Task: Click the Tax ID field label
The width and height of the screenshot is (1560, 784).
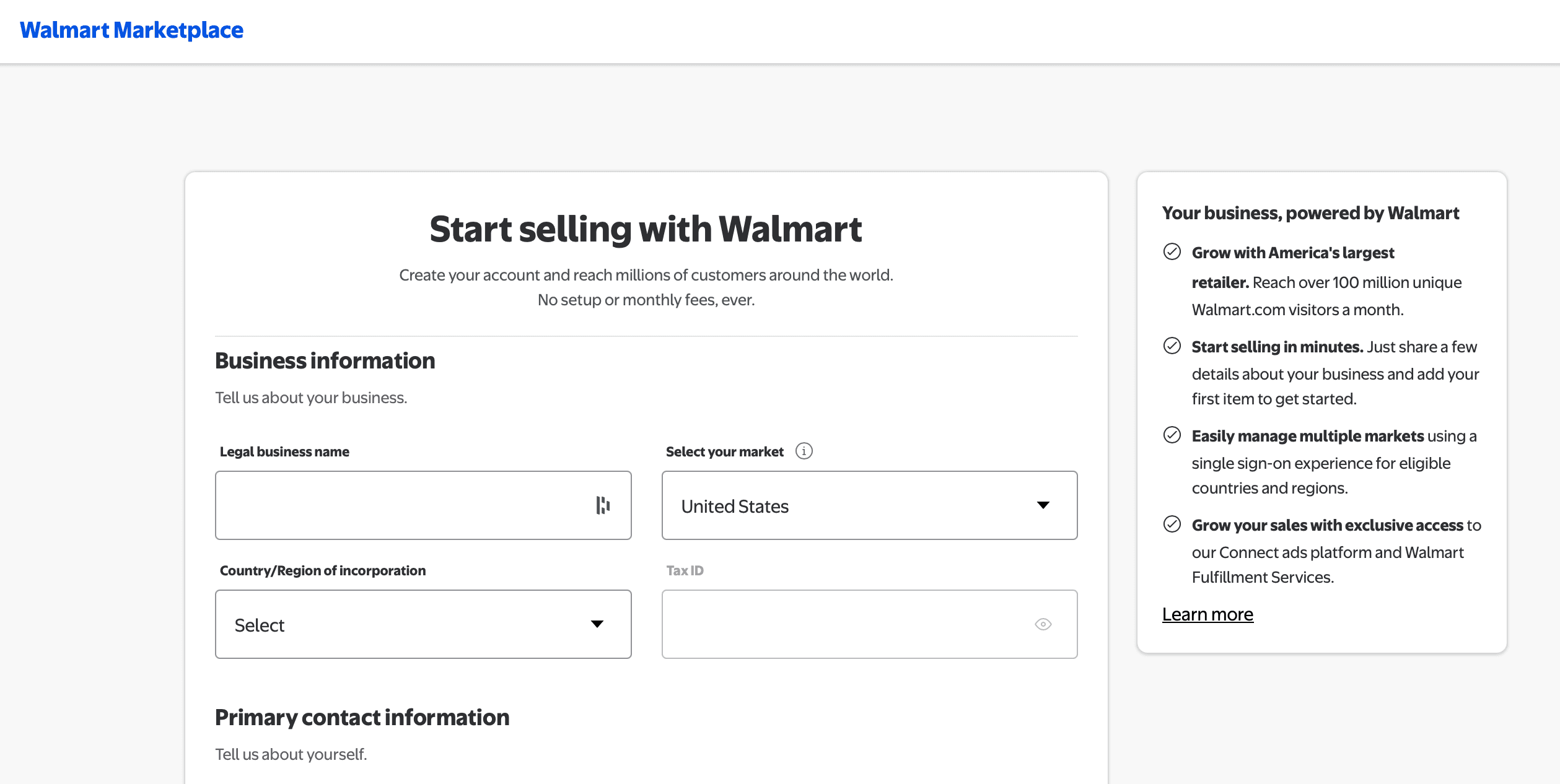Action: pos(685,570)
